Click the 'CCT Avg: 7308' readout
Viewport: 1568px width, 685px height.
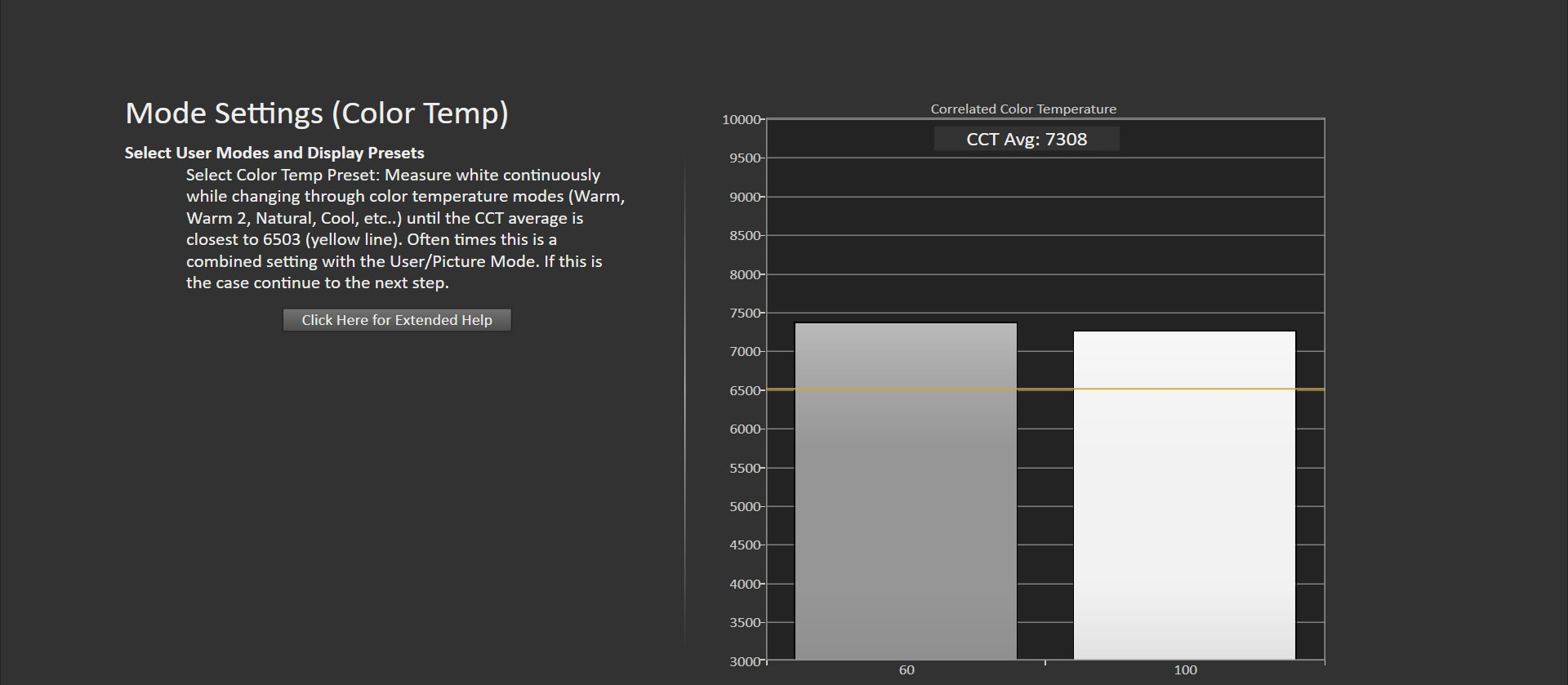tap(1027, 140)
